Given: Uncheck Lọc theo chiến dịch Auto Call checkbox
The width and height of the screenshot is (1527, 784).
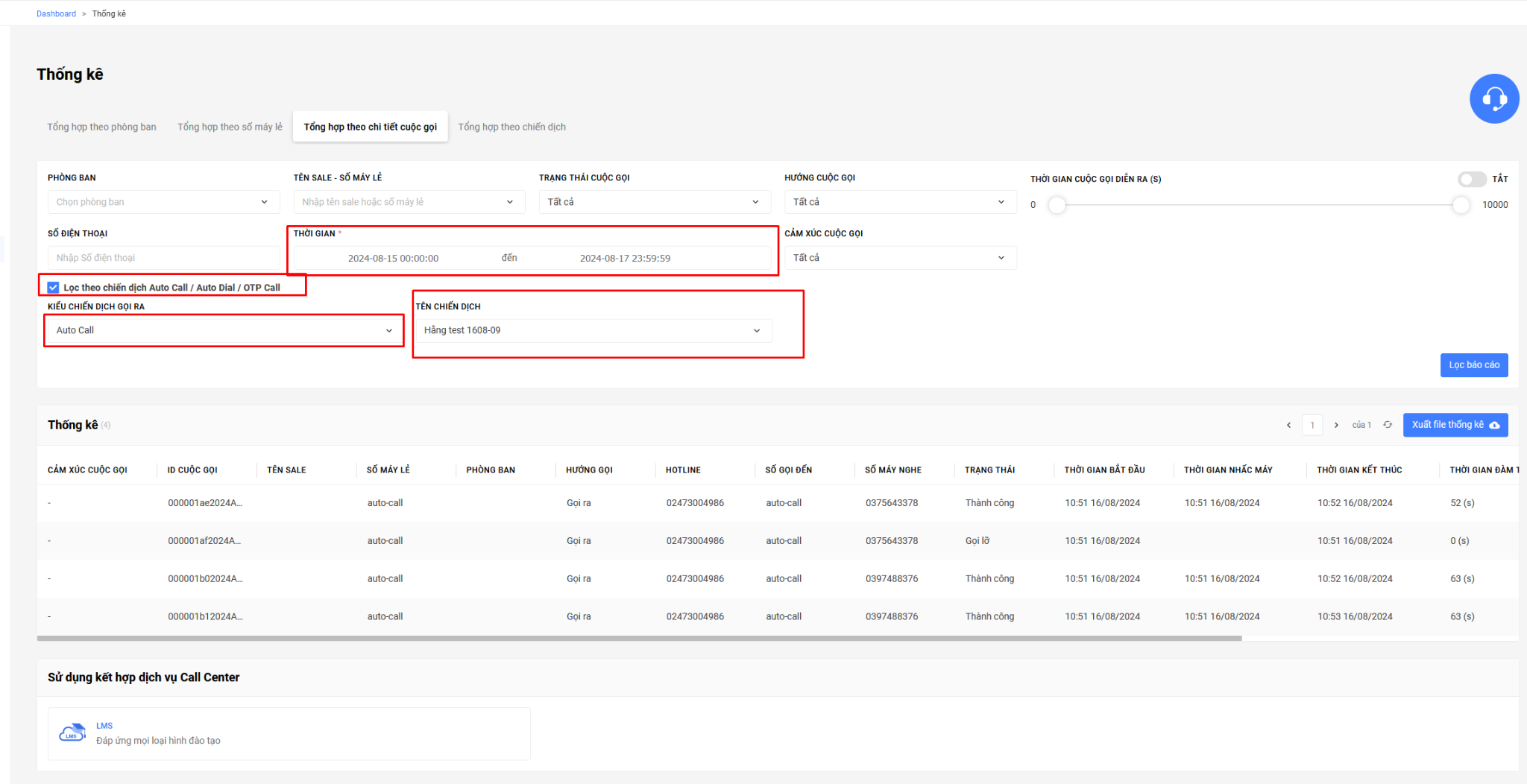Looking at the screenshot, I should (53, 287).
